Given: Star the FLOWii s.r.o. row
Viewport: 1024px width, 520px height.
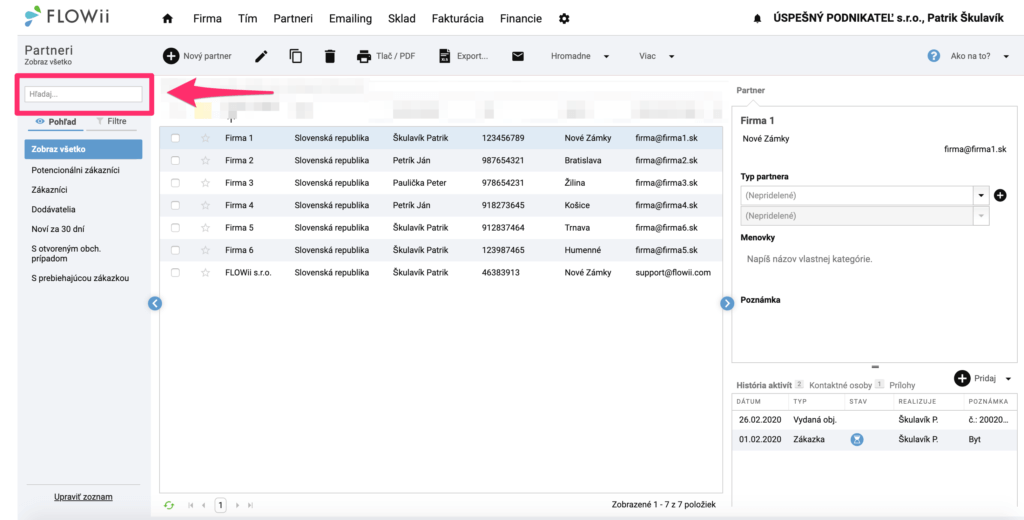Looking at the screenshot, I should click(206, 272).
